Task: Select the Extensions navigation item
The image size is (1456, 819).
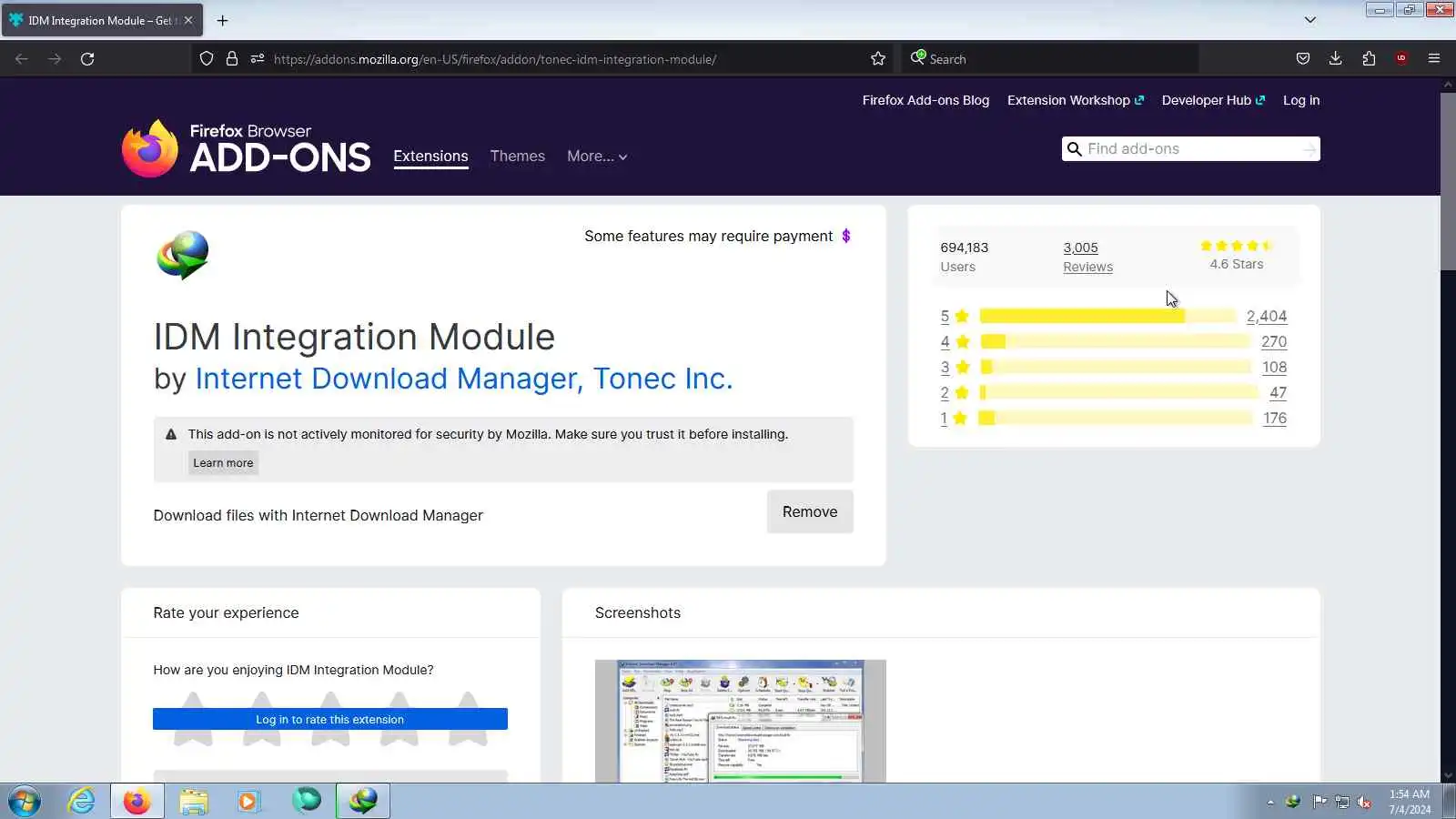Action: point(430,157)
